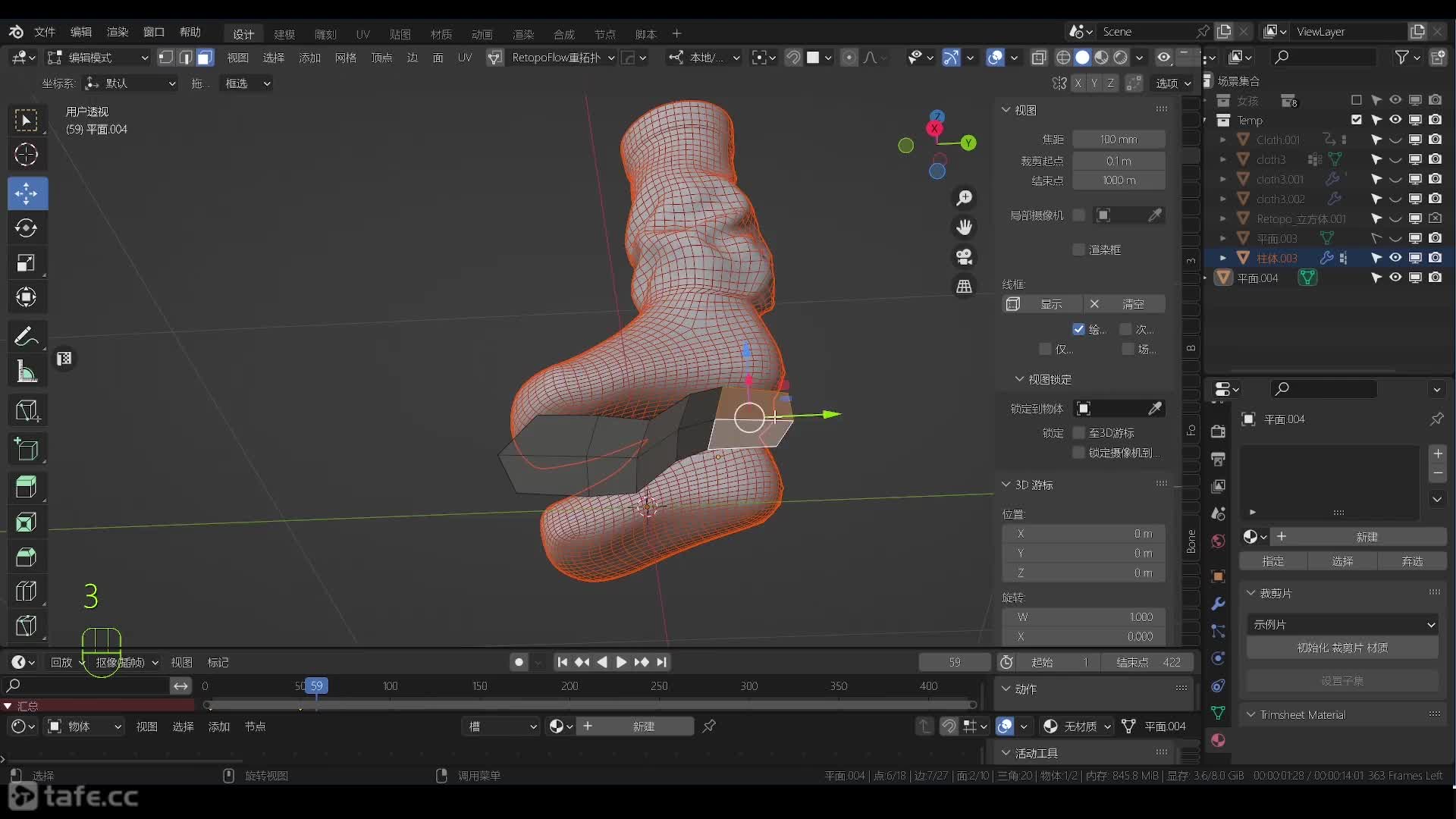Click the 焦距 100 mm value slider
Screen dimensions: 1456x819
tap(1119, 140)
